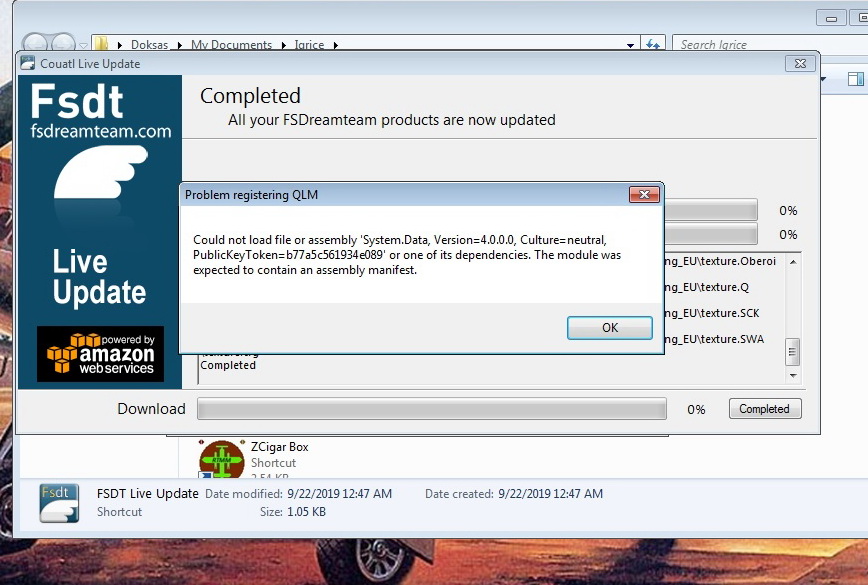The width and height of the screenshot is (868, 585).
Task: Click the texture.SWA log entry
Action: [715, 339]
